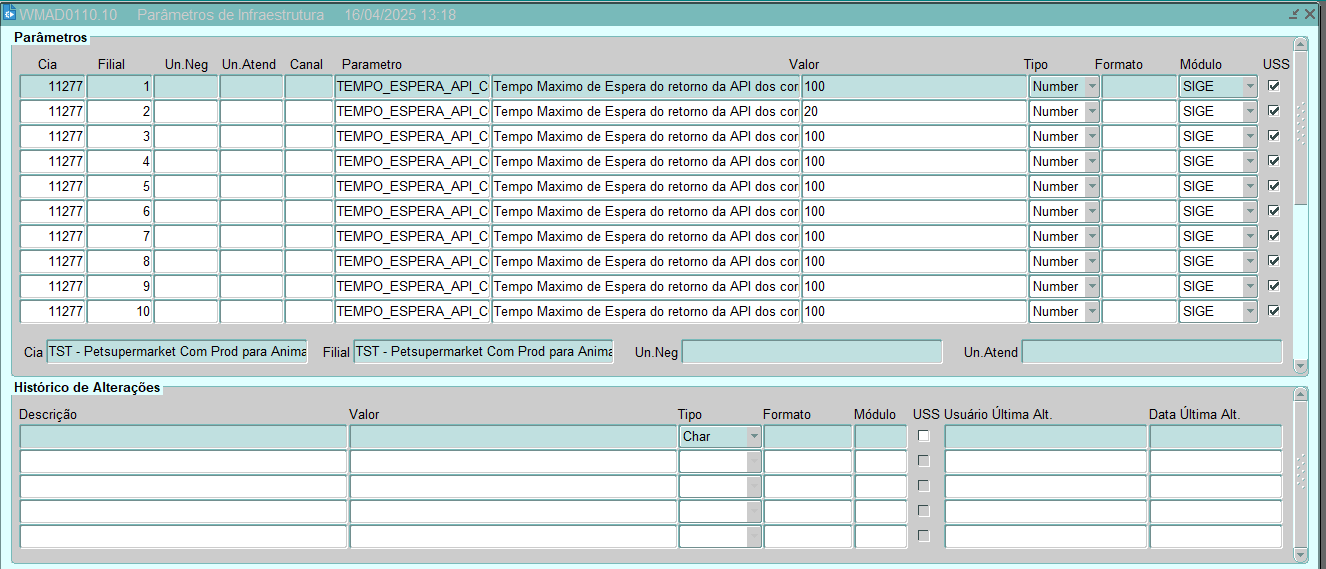Click Parametro field for Filial 7

412,237
